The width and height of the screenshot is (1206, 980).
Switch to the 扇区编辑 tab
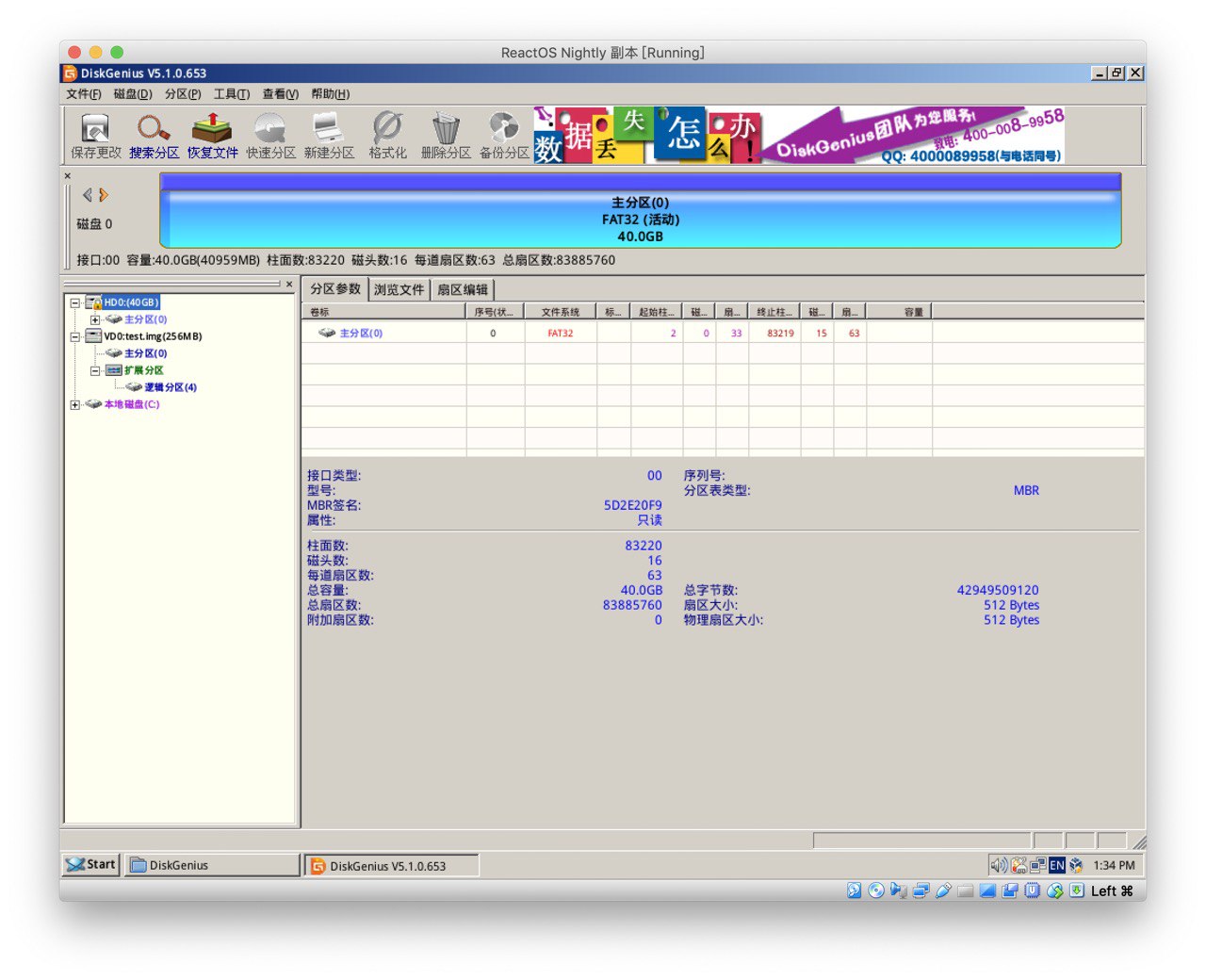click(x=463, y=290)
